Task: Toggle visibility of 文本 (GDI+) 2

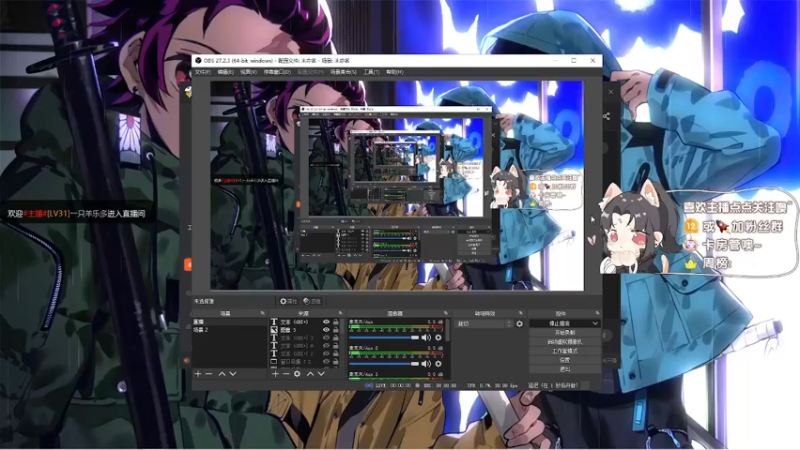Action: 326,353
